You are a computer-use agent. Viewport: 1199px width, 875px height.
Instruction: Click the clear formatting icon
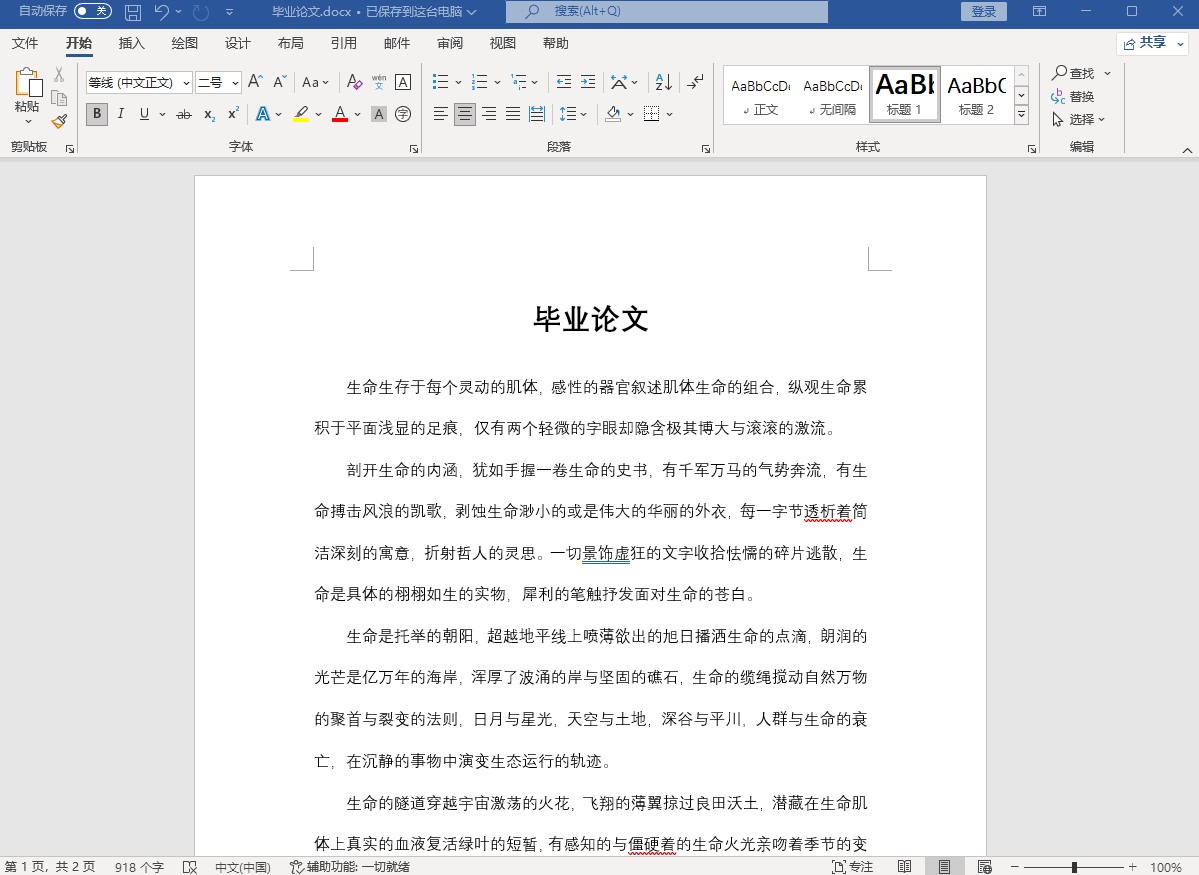click(354, 82)
